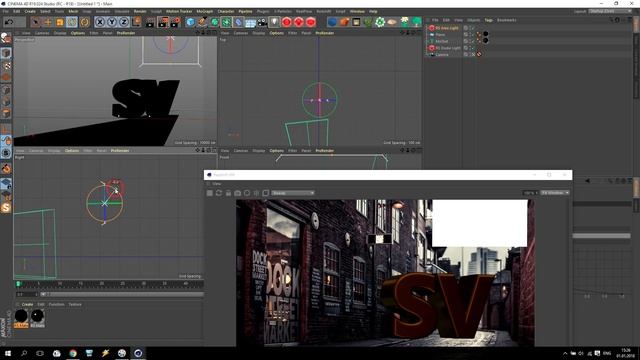The image size is (640, 360).
Task: Toggle the enable mark of Camera object
Action: pyautogui.click(x=474, y=54)
